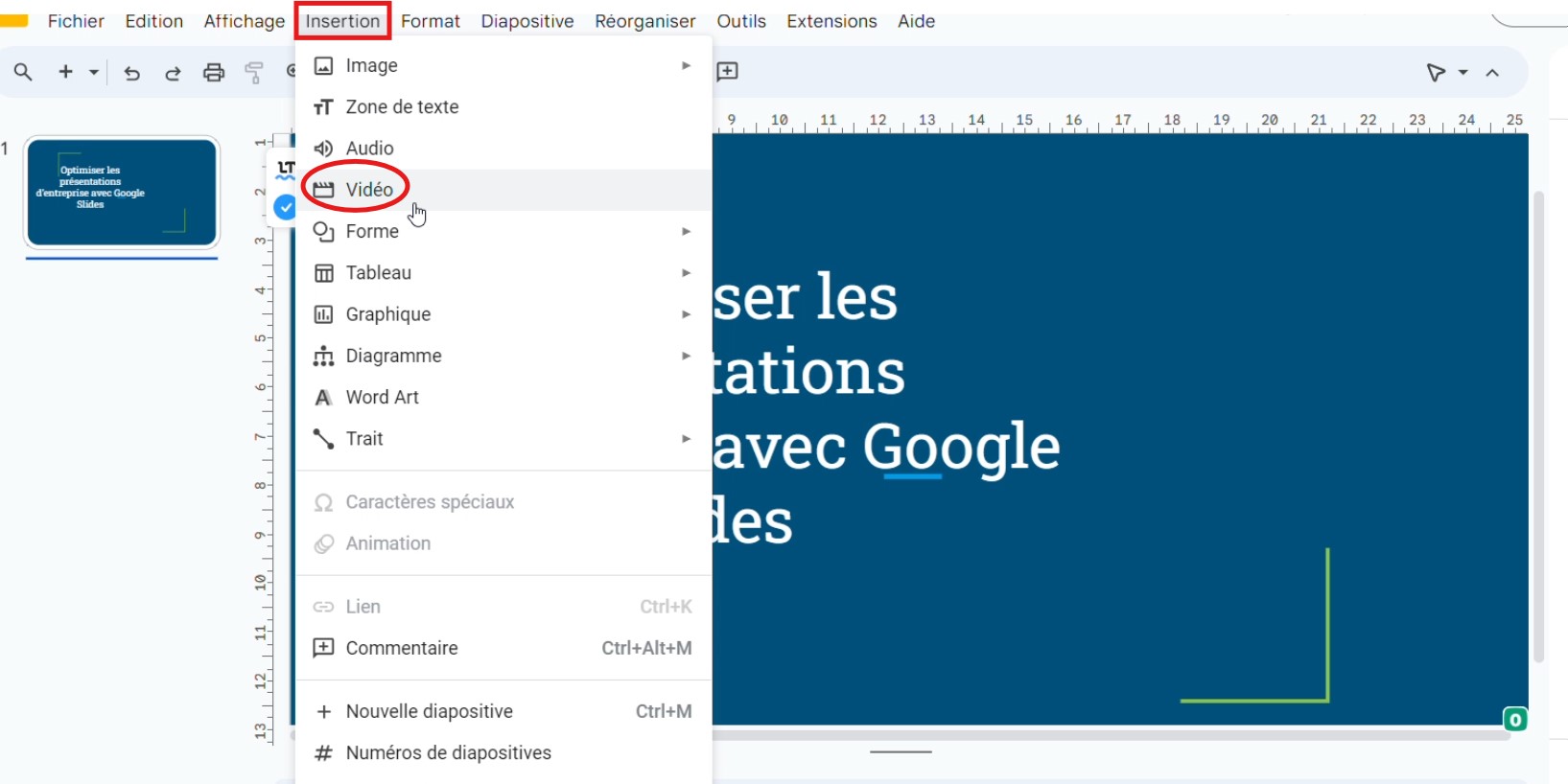Open the Réorganiser menu

click(x=645, y=21)
